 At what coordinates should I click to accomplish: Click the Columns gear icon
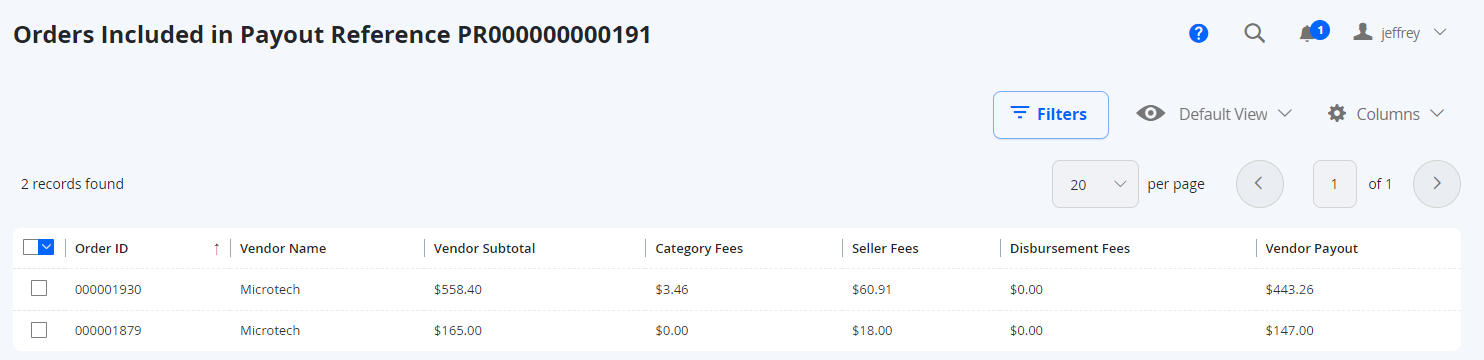click(x=1337, y=113)
